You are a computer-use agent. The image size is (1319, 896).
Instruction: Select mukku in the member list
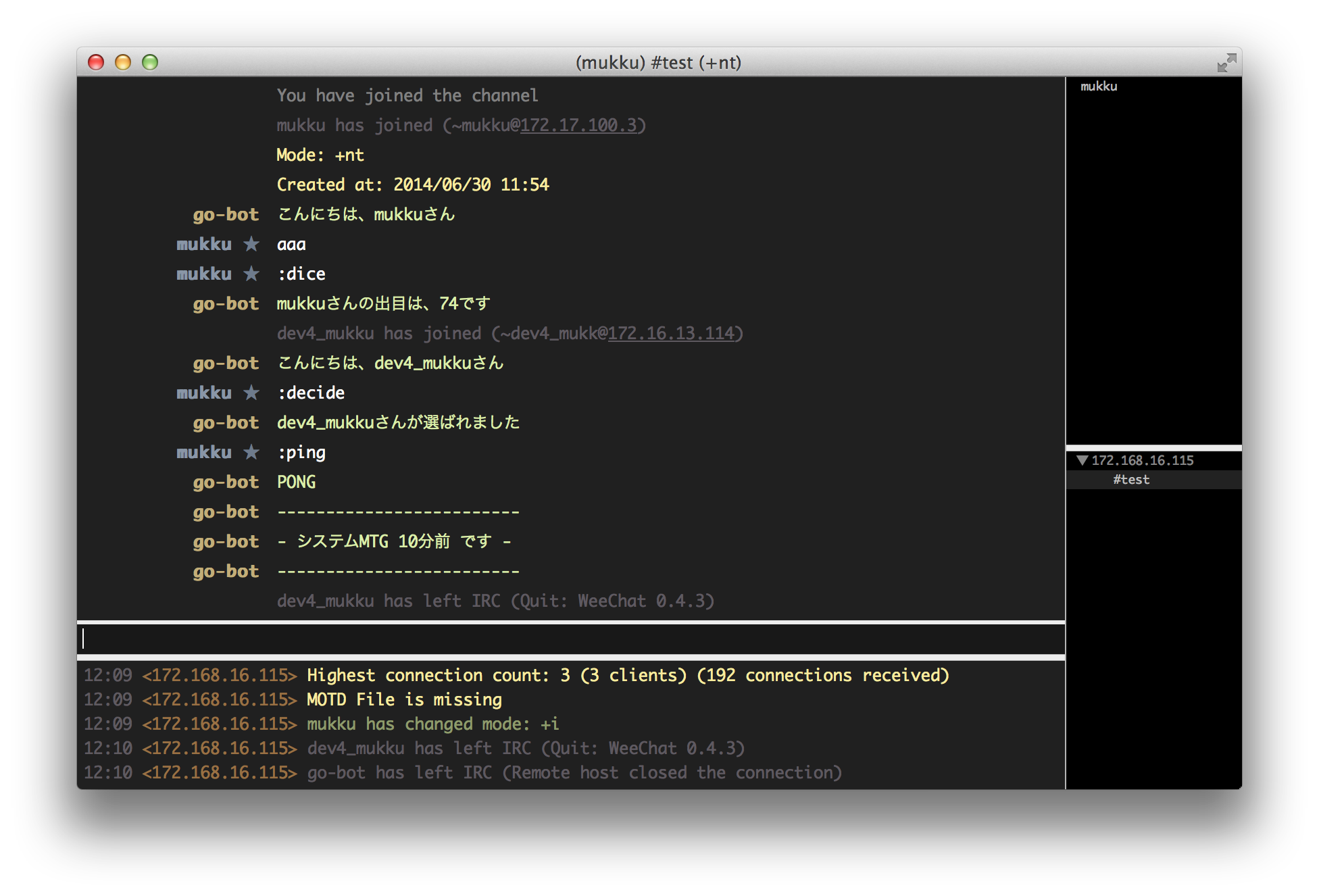(x=1099, y=86)
